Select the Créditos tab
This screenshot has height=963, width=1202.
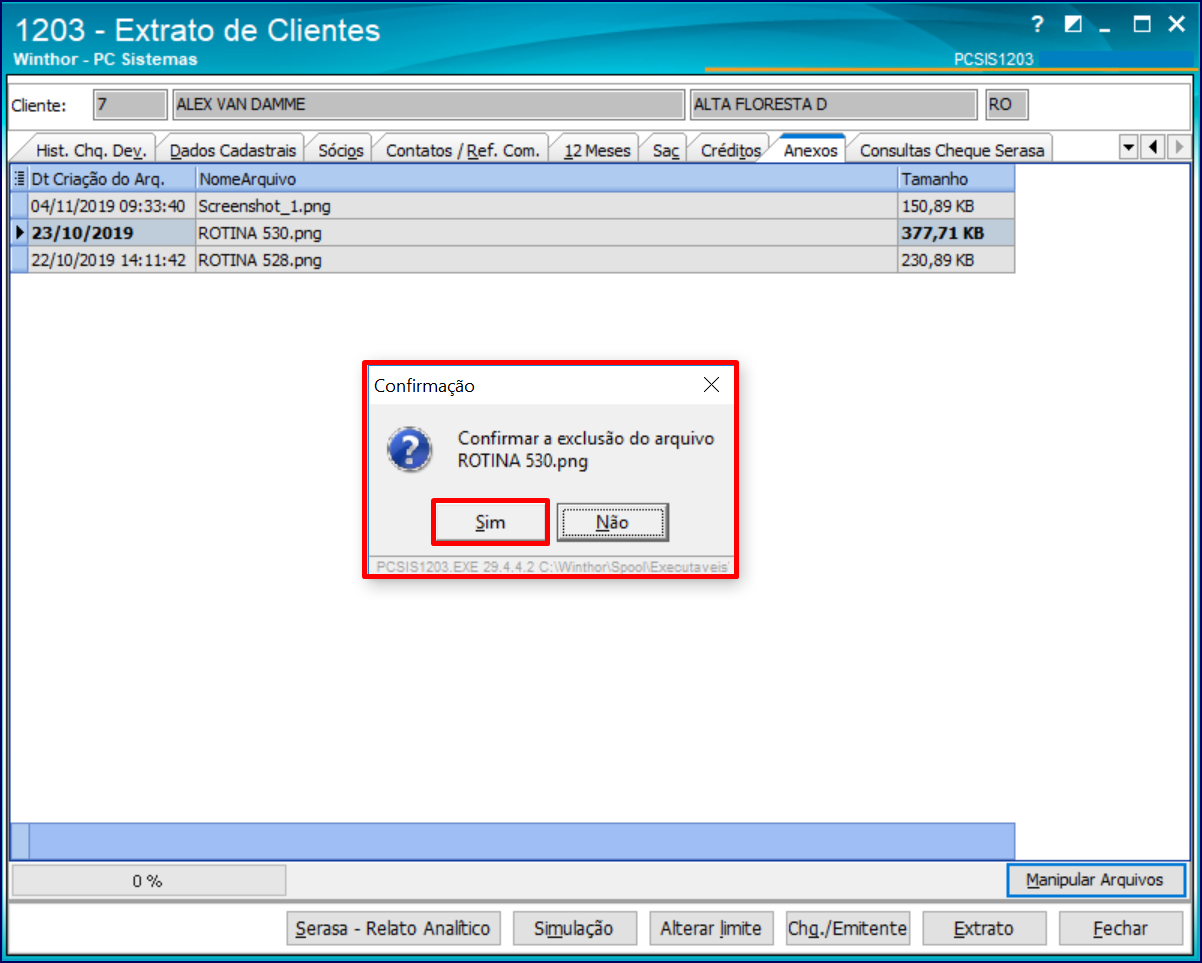point(730,150)
